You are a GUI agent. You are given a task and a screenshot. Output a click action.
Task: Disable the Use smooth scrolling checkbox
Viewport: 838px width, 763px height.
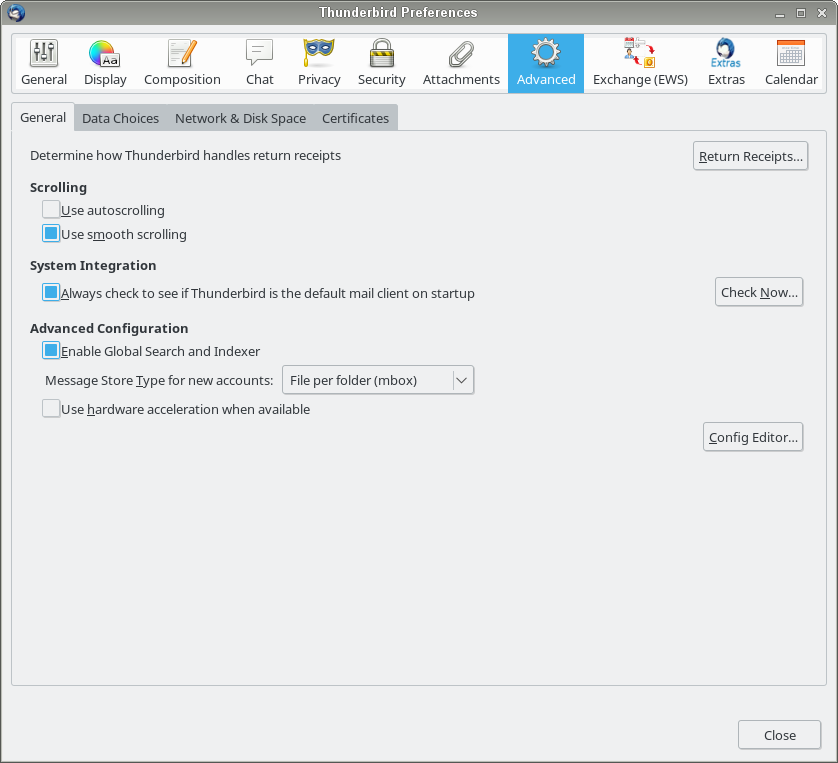tap(51, 234)
